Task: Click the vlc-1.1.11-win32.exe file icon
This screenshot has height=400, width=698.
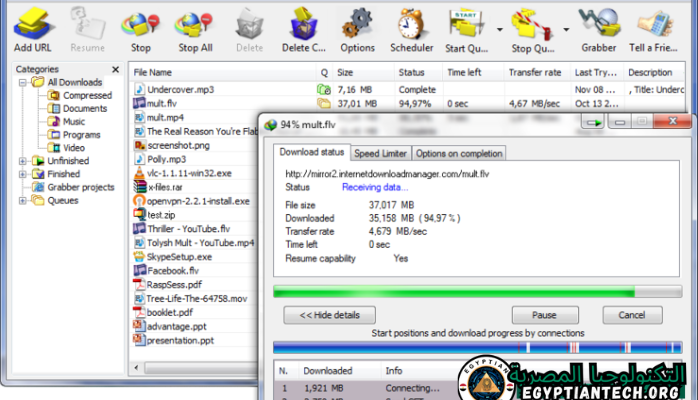Action: tap(139, 173)
